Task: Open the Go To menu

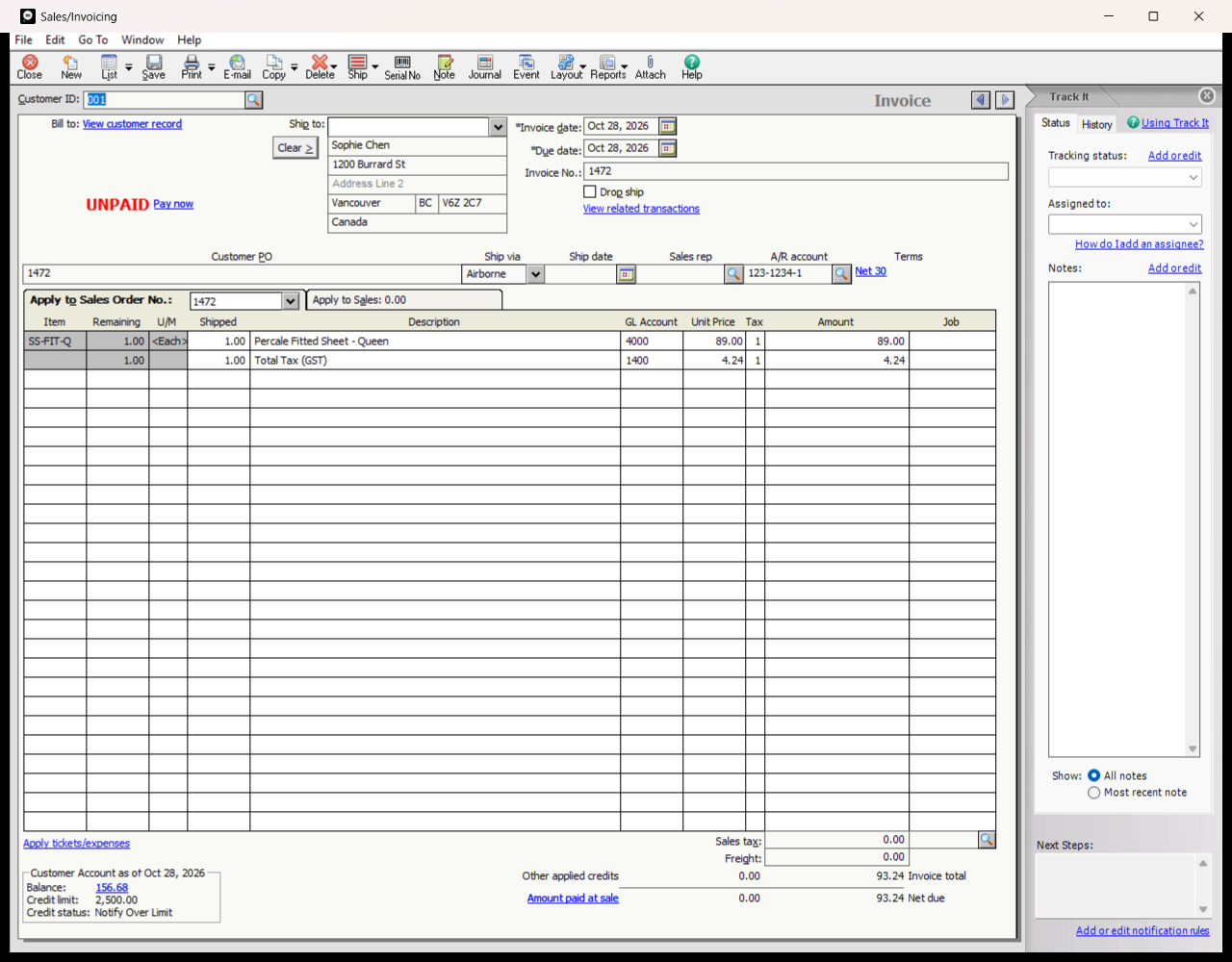Action: point(93,39)
